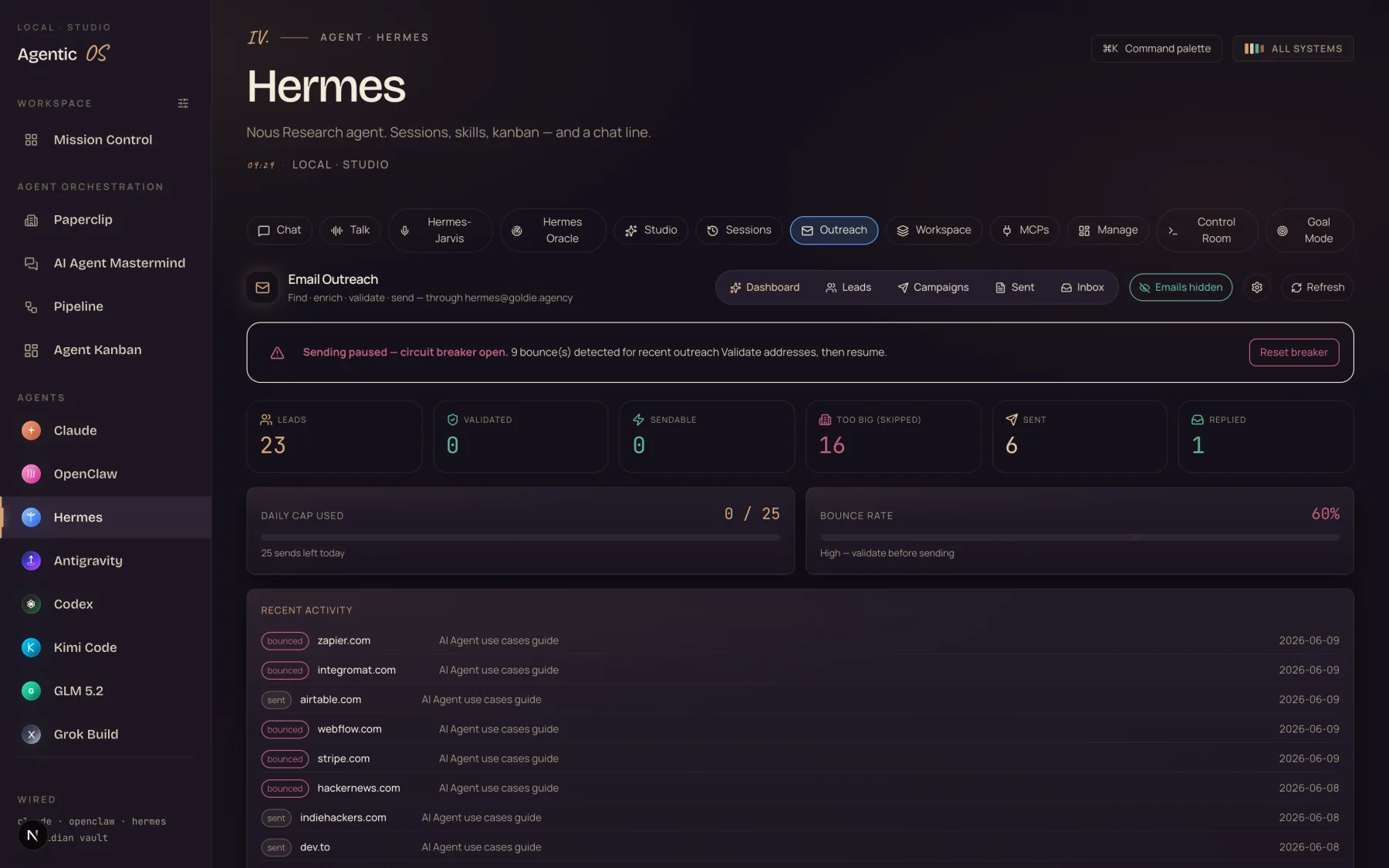Click the zapier.com bounced badge

[x=285, y=641]
